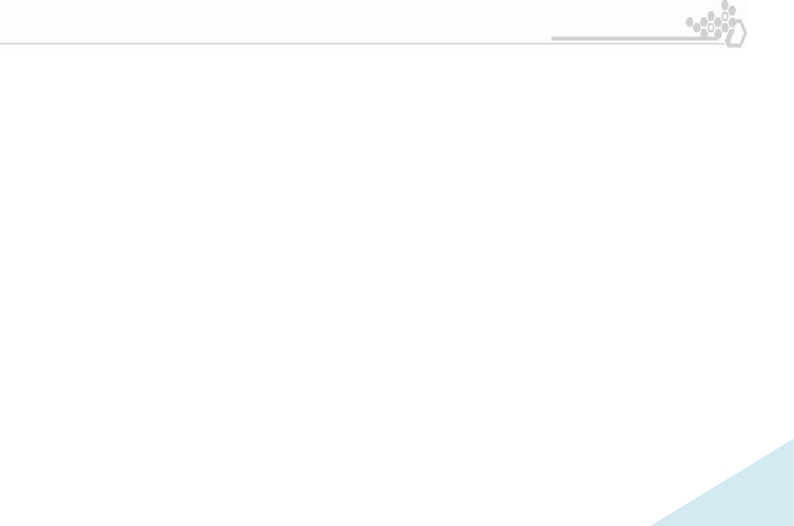Select the thick short gray bar under logo
The height and width of the screenshot is (526, 794).
pyautogui.click(x=634, y=38)
